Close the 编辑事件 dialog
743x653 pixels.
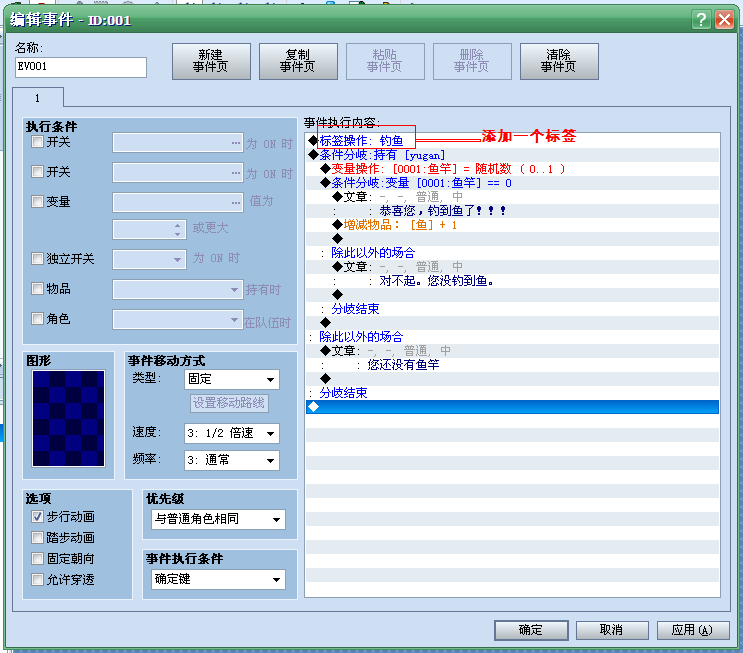[725, 19]
